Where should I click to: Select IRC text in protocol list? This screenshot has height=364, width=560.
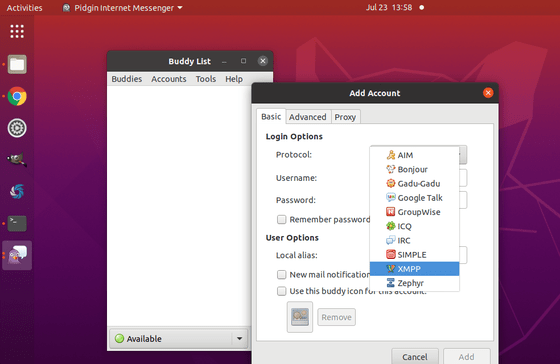point(404,240)
